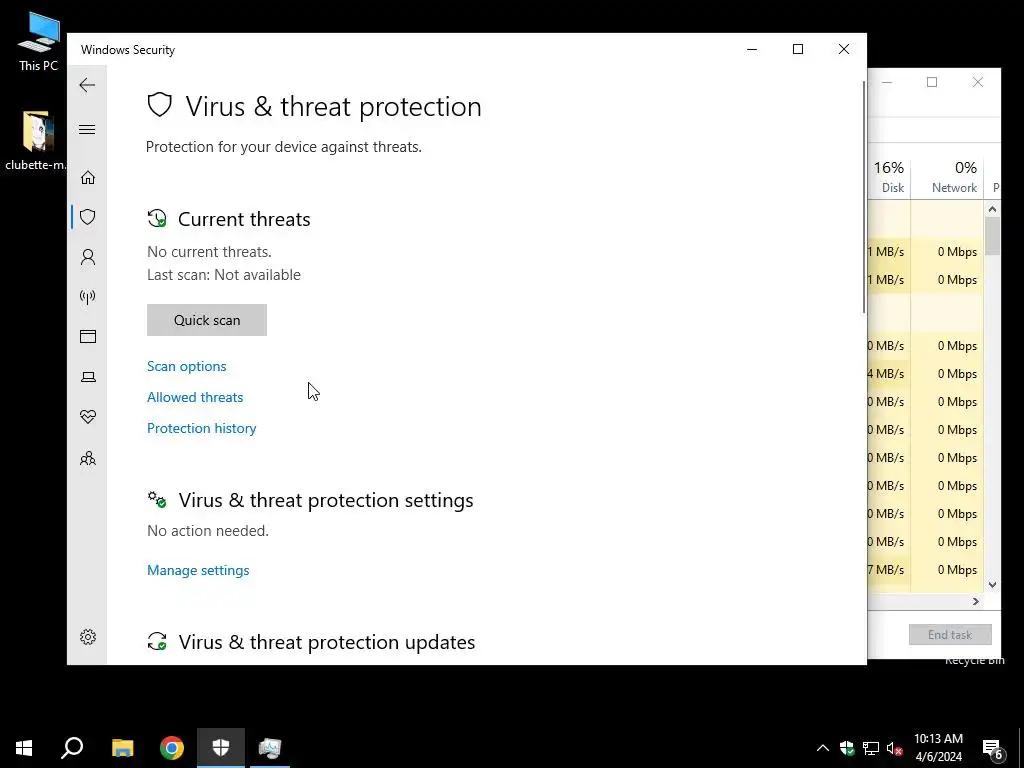Image resolution: width=1024 pixels, height=768 pixels.
Task: Go back with the arrow in Windows Security
Action: [x=87, y=85]
